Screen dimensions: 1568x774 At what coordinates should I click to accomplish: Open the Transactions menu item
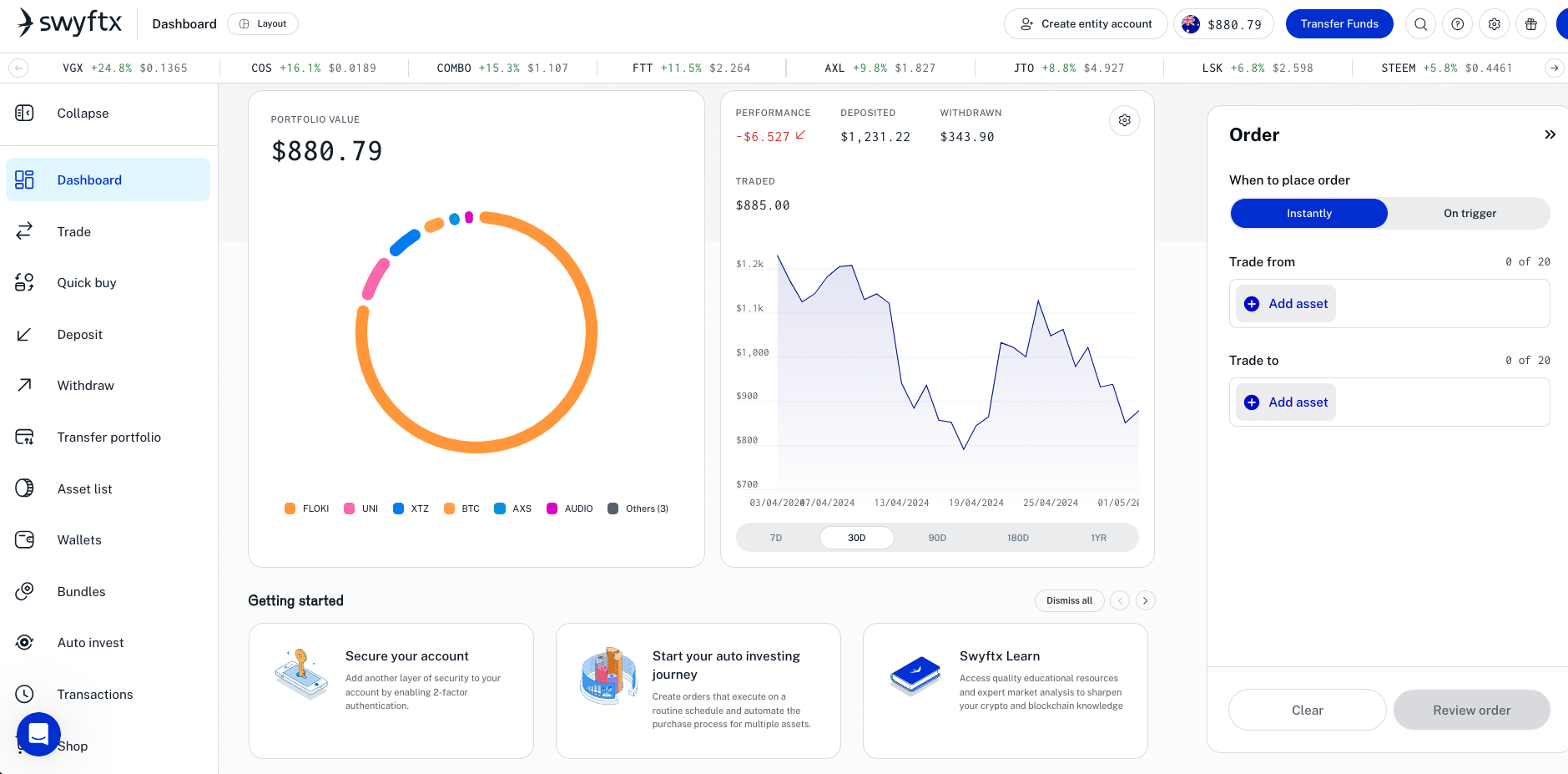coord(108,694)
